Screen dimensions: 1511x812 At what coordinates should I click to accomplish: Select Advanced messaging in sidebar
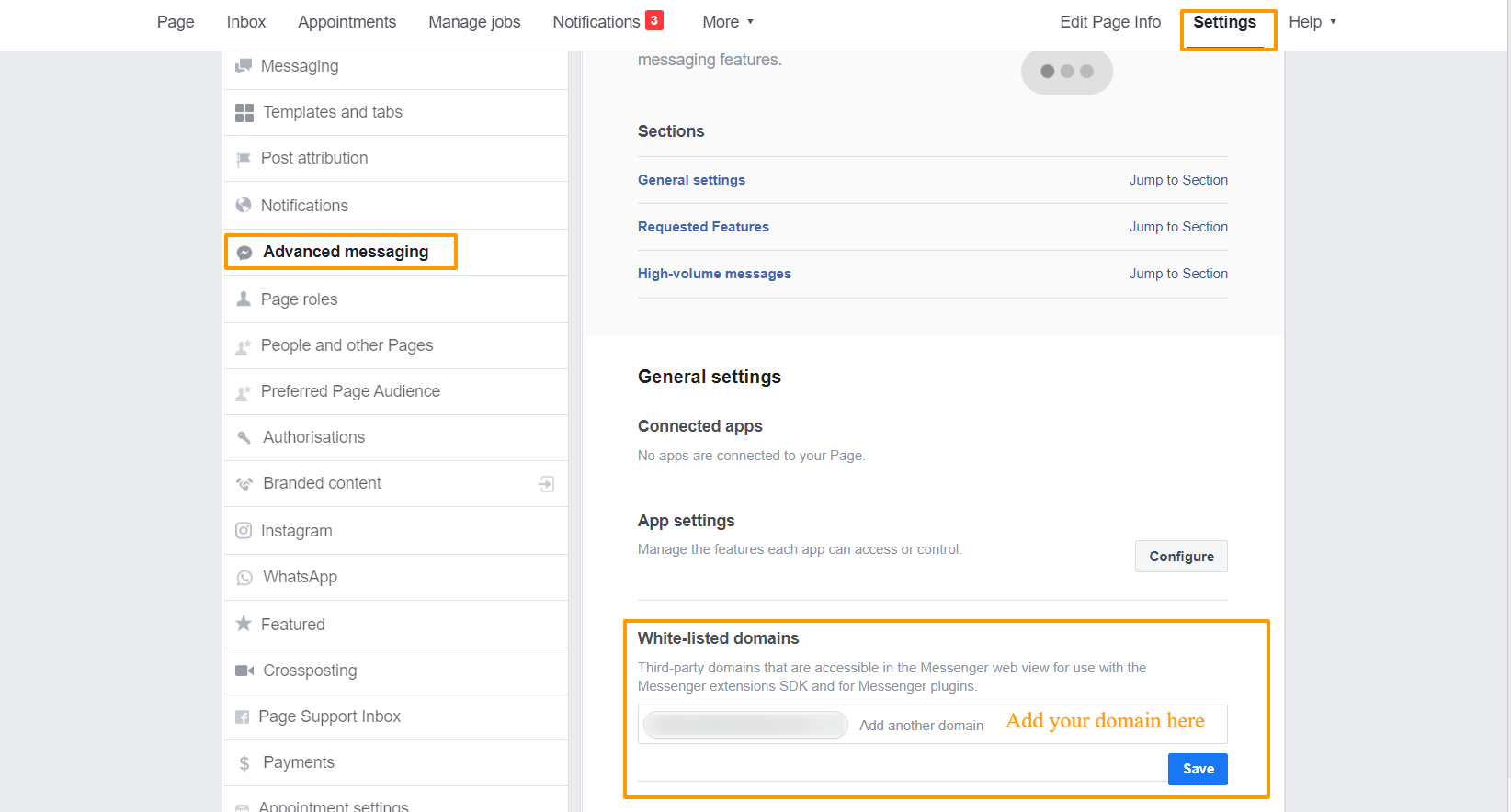[x=395, y=252]
